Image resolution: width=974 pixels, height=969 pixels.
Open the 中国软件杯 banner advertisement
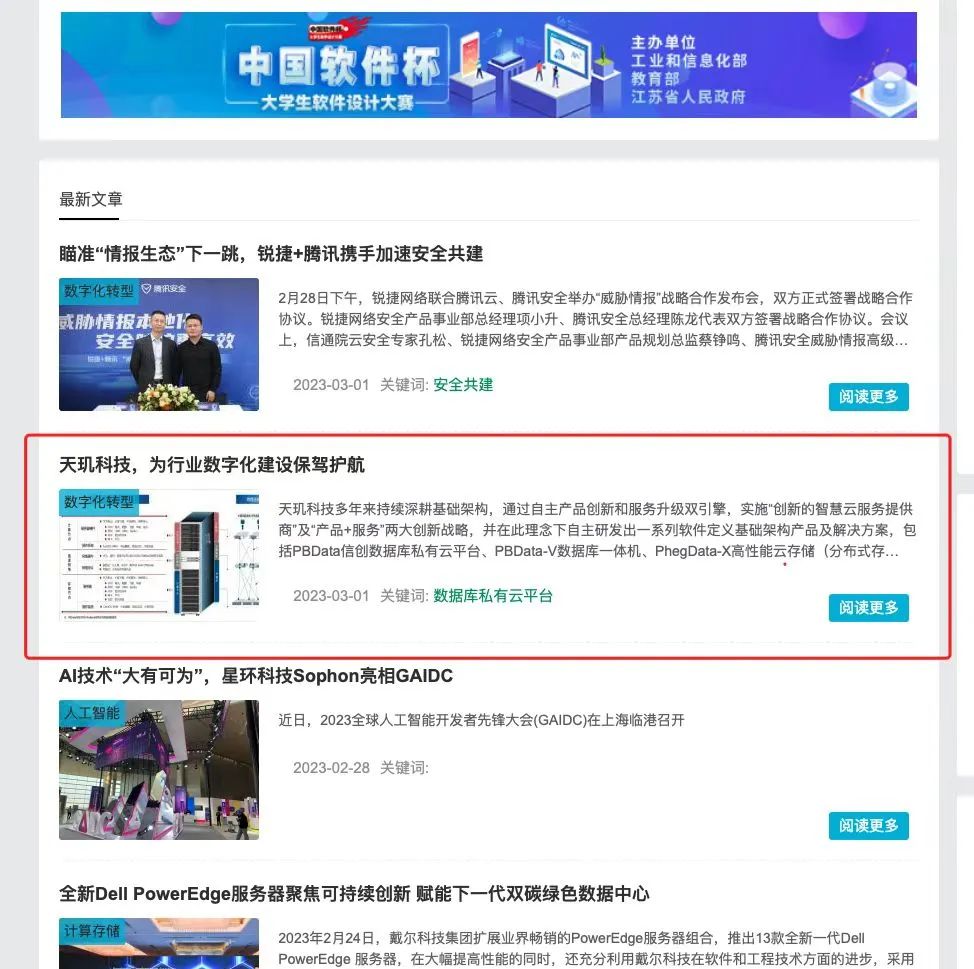tap(488, 65)
